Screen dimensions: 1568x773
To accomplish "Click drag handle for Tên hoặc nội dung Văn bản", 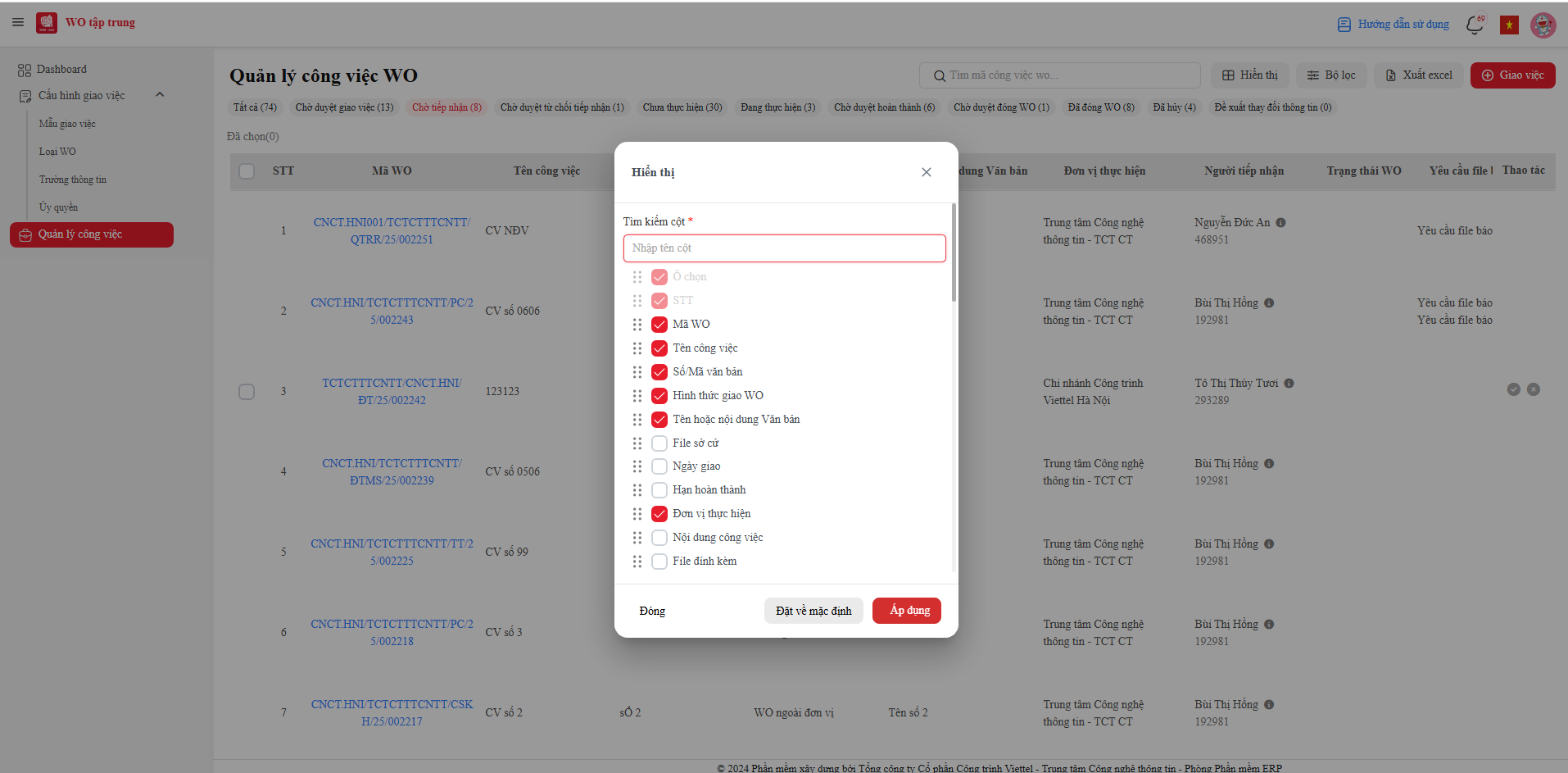I will point(637,420).
